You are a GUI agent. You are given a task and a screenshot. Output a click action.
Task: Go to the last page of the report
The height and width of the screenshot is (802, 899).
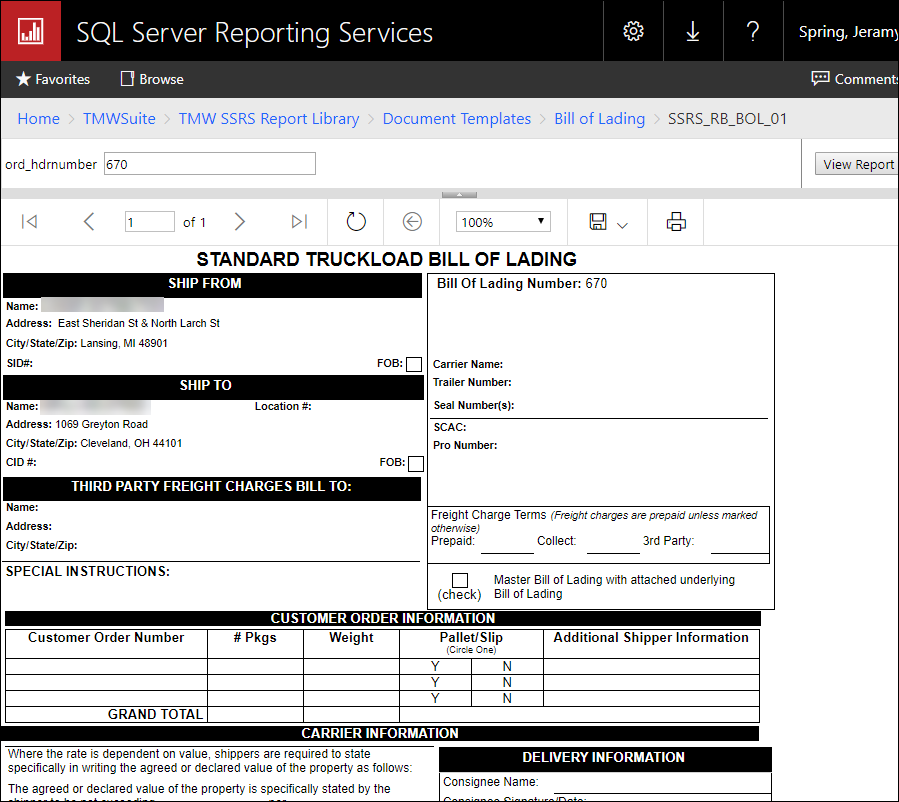pyautogui.click(x=298, y=221)
